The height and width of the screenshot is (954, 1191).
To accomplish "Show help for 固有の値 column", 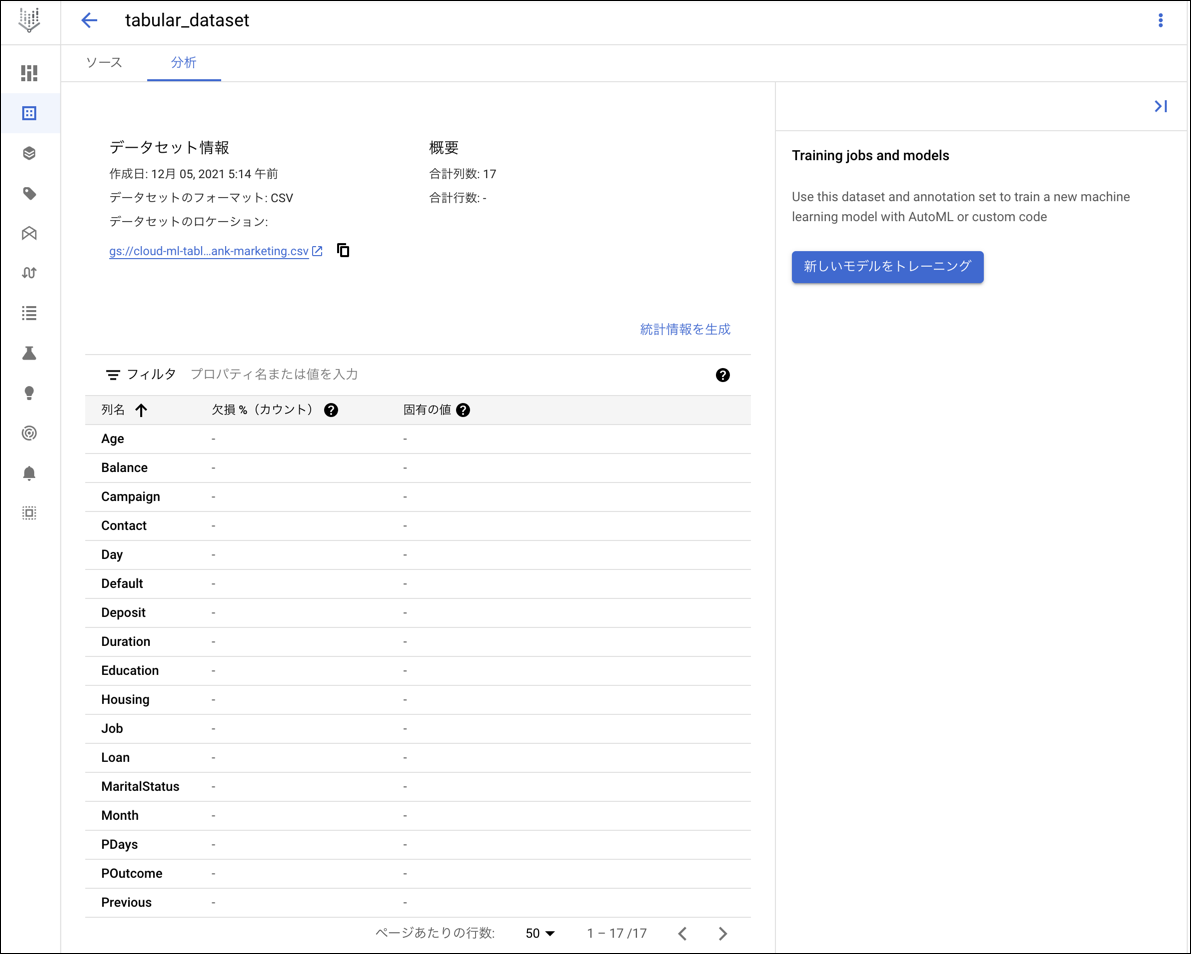I will tap(463, 410).
